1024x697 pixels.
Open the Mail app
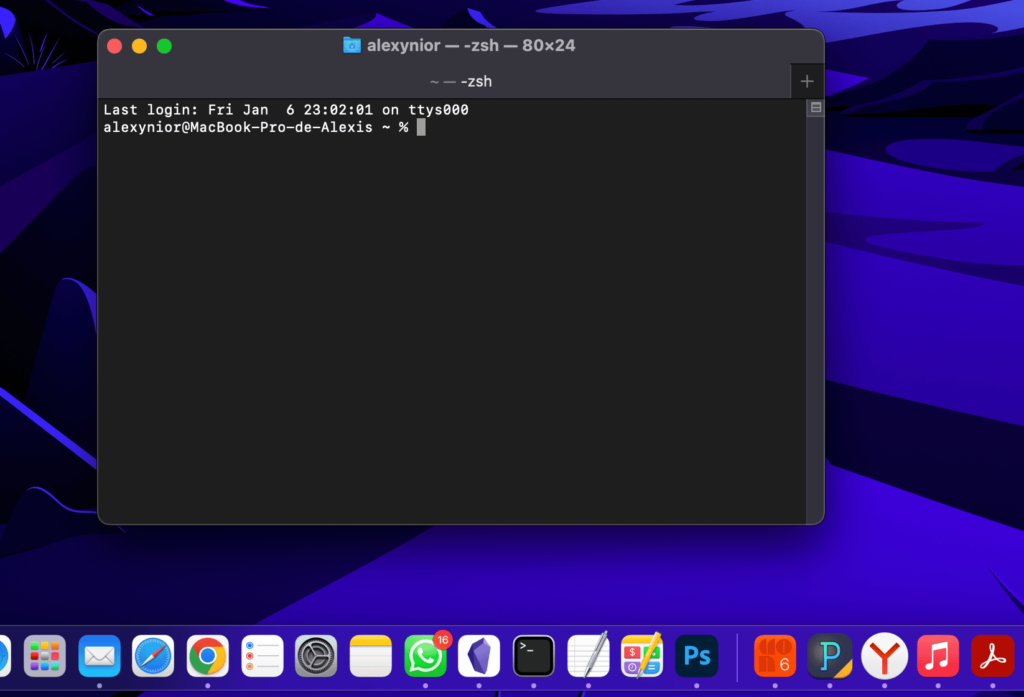(99, 657)
